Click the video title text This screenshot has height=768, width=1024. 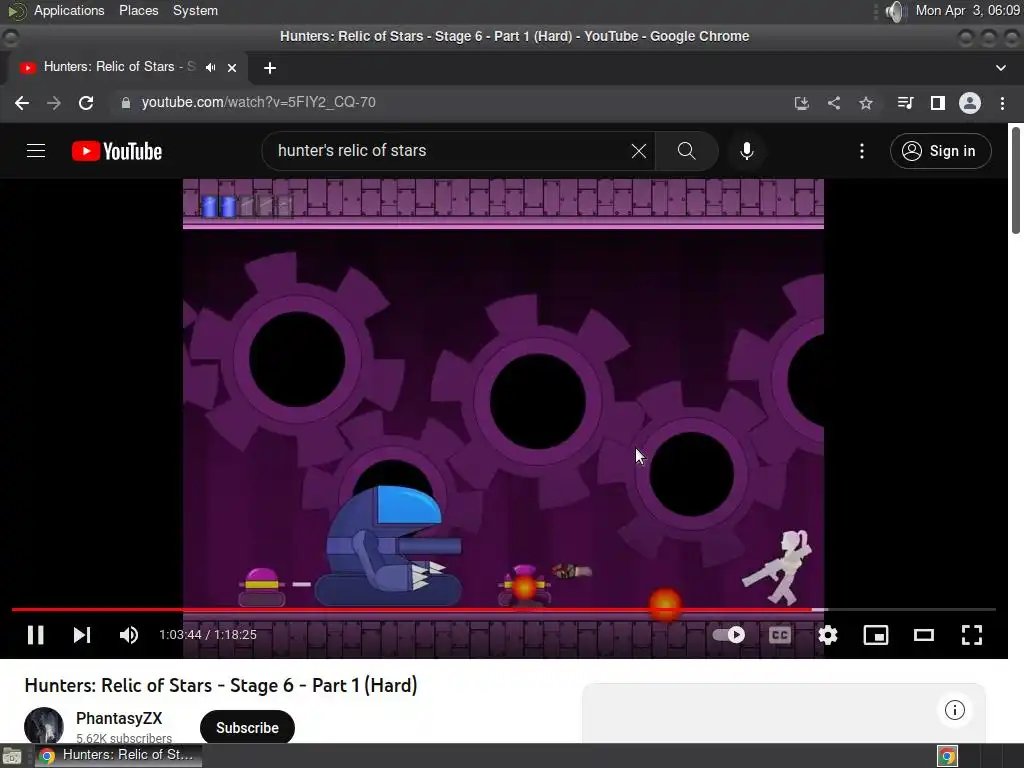click(221, 685)
